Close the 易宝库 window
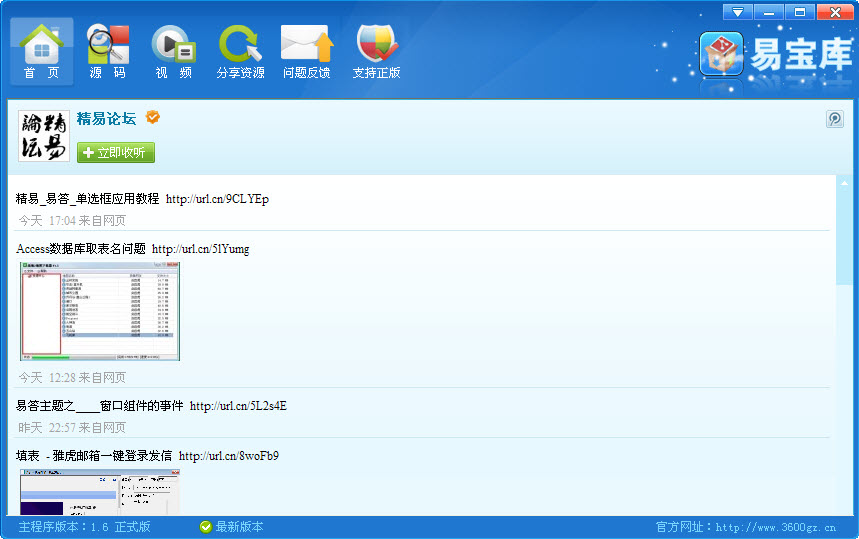This screenshot has height=539, width=859. coord(835,12)
